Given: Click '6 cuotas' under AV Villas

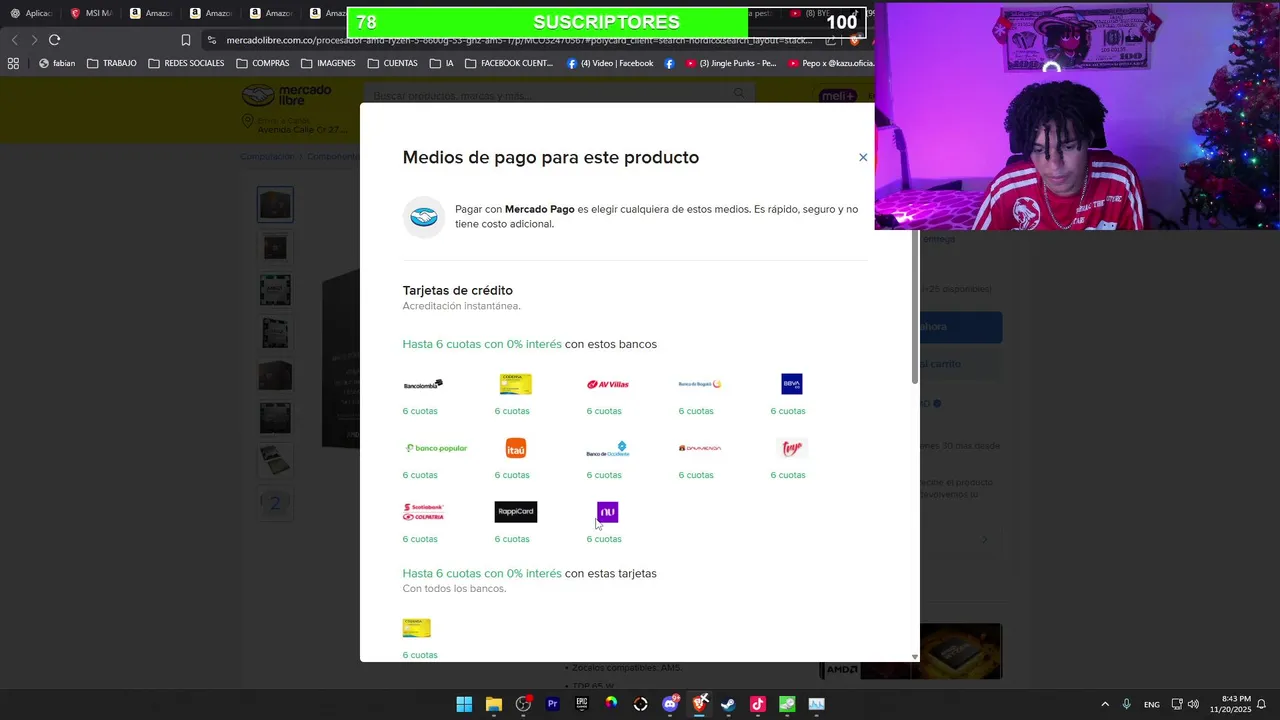Looking at the screenshot, I should coord(604,411).
